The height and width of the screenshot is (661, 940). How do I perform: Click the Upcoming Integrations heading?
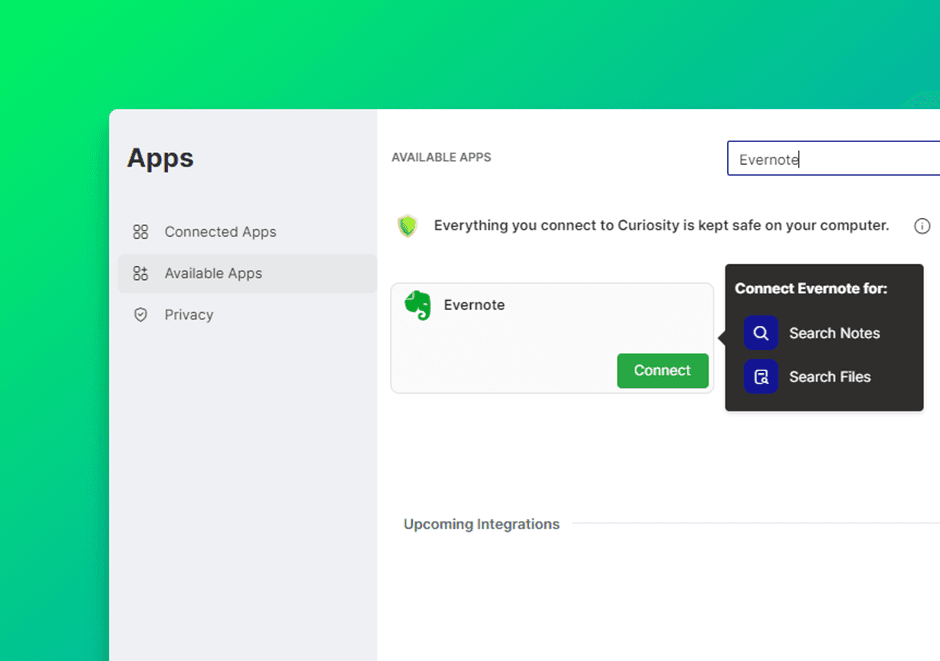481,524
